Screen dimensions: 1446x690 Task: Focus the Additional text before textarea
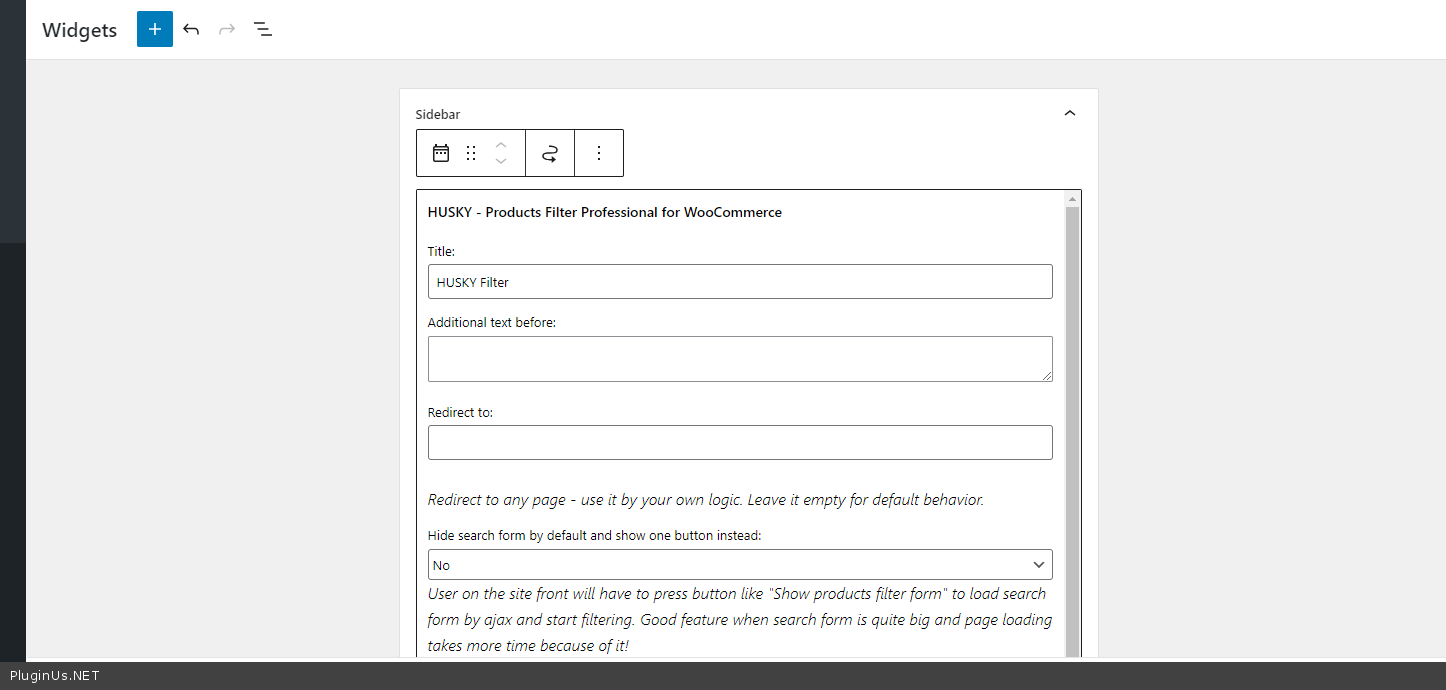[x=740, y=358]
